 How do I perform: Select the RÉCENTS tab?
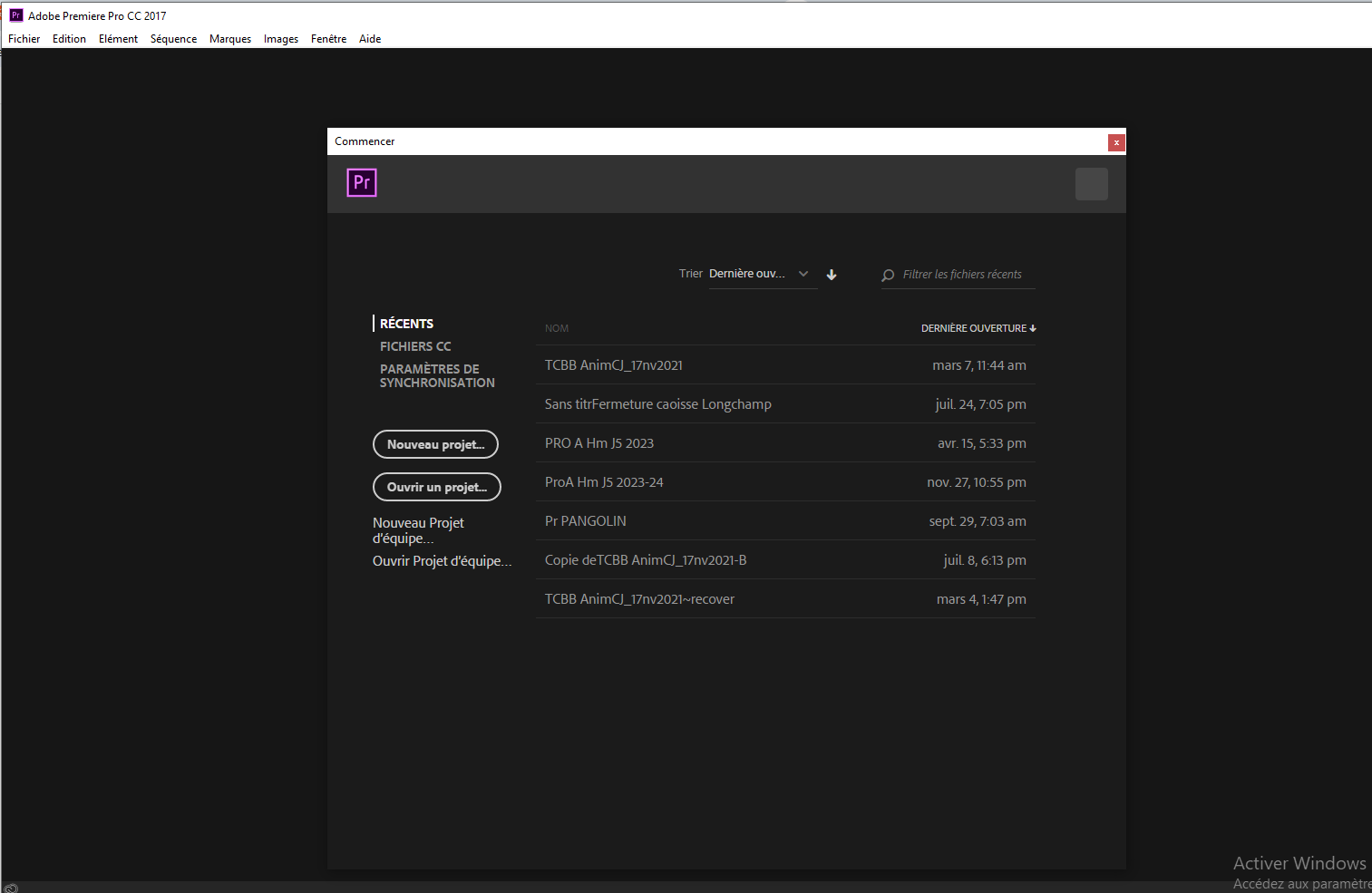pyautogui.click(x=406, y=324)
